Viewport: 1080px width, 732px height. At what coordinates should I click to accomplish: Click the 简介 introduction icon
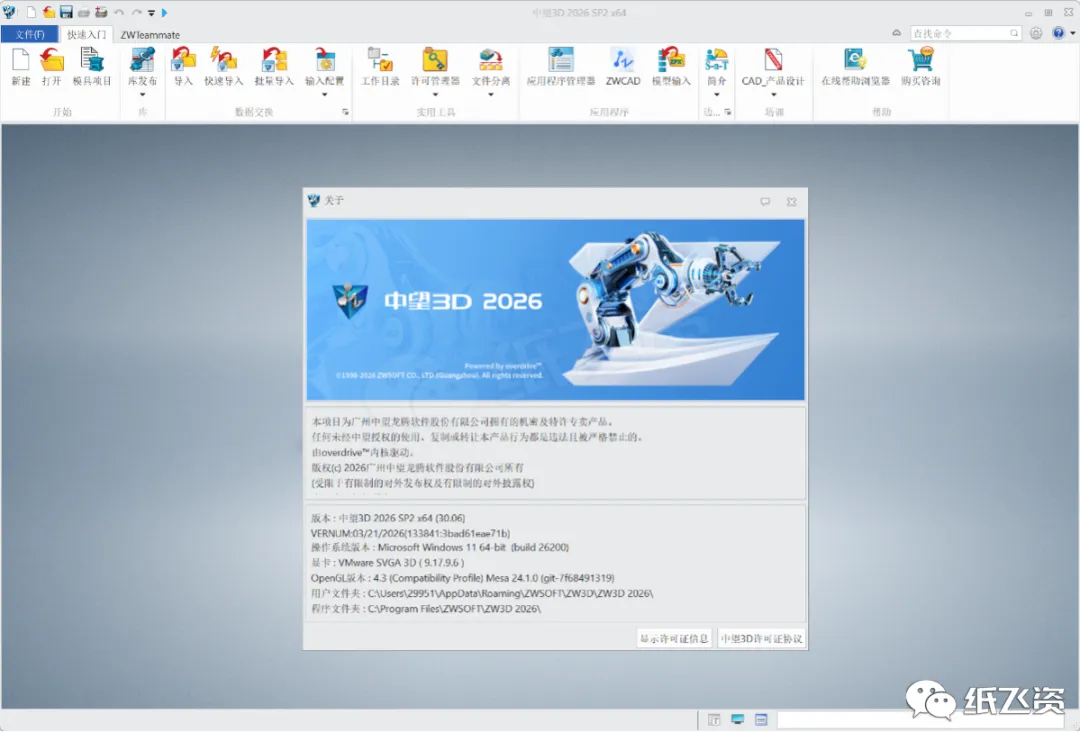click(716, 61)
